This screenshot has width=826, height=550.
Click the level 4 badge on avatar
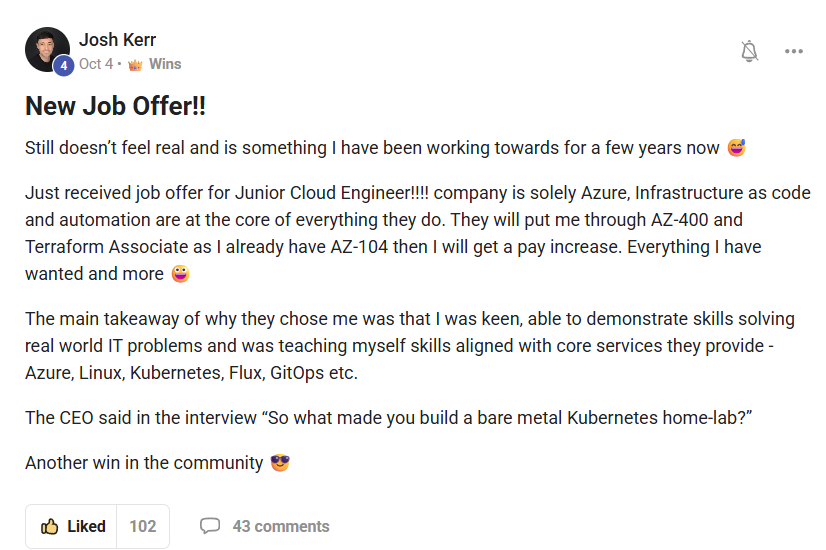click(64, 66)
